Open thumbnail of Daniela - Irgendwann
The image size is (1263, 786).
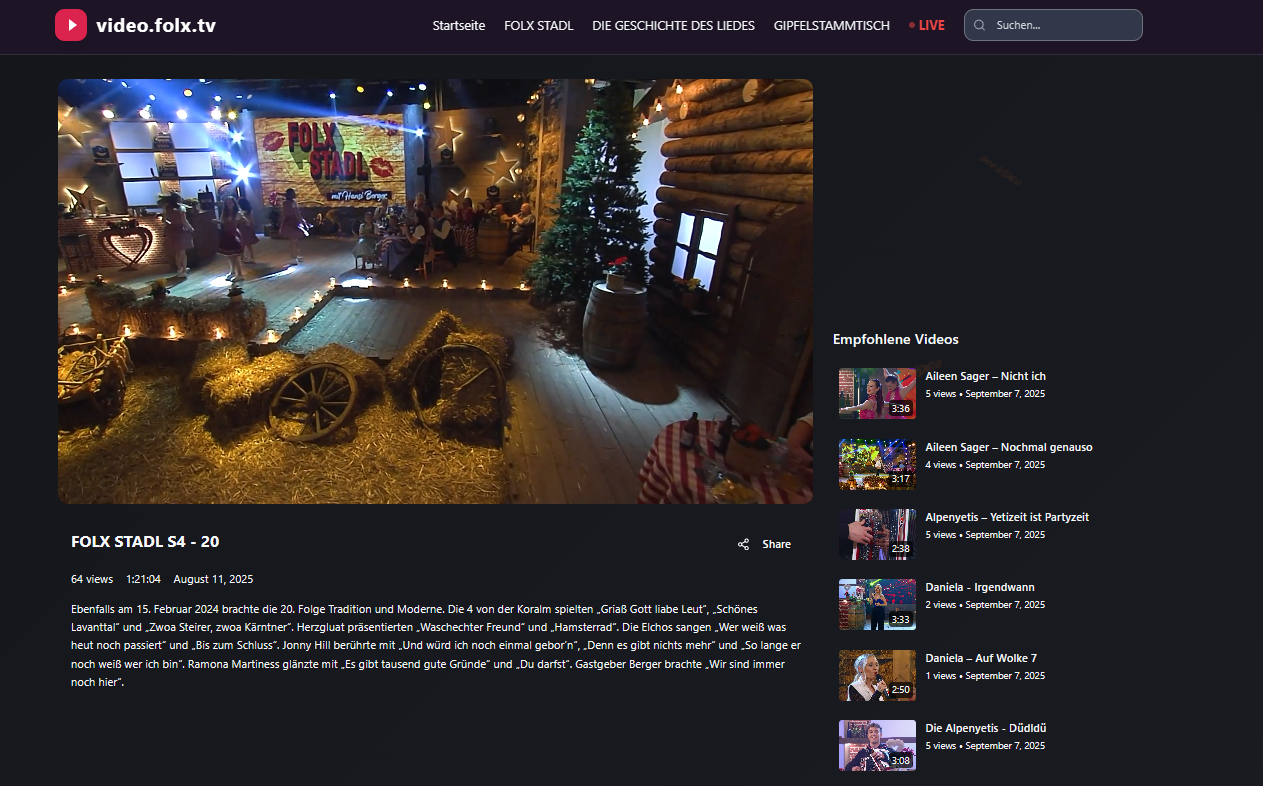coord(877,604)
